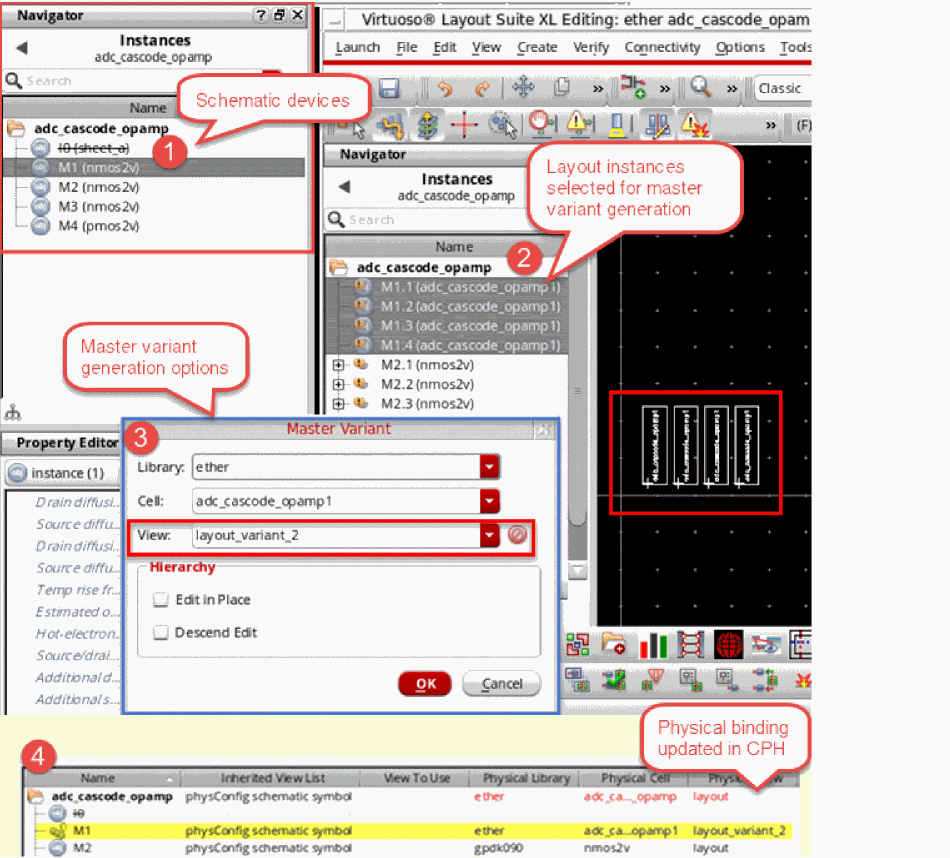Screen dimensions: 950x858
Task: Click the green checkmark verify binding icon
Action: (x=614, y=680)
